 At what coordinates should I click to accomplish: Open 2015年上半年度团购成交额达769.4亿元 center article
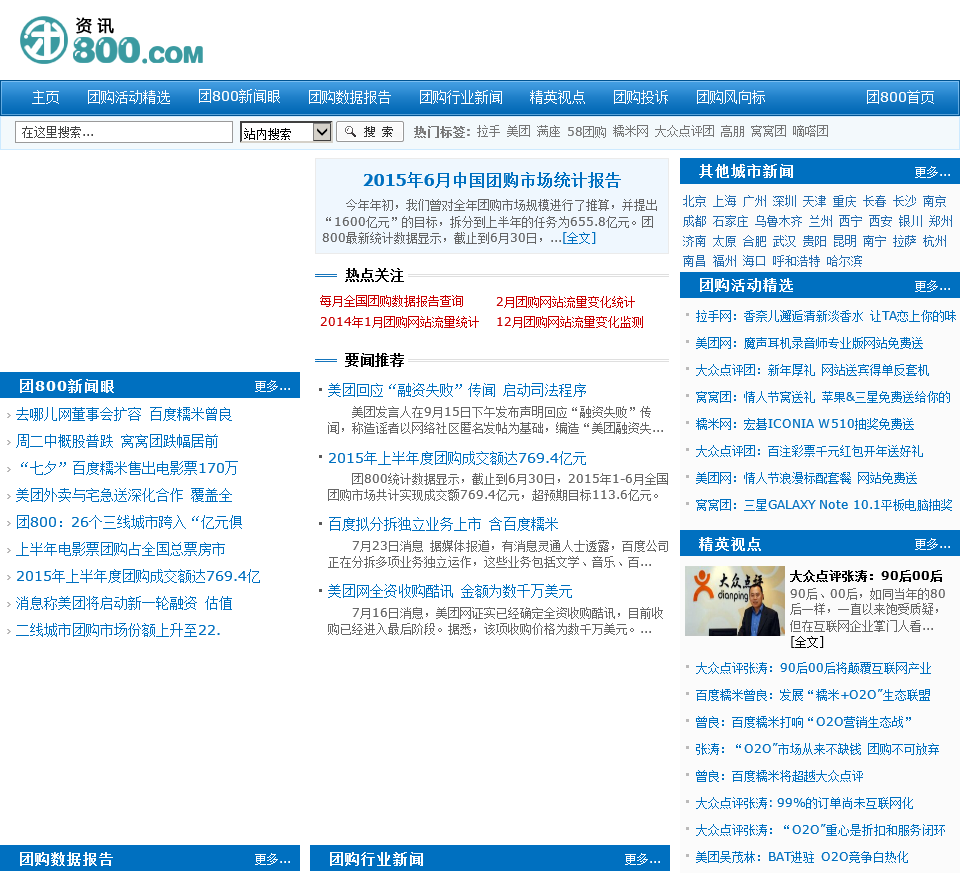457,458
